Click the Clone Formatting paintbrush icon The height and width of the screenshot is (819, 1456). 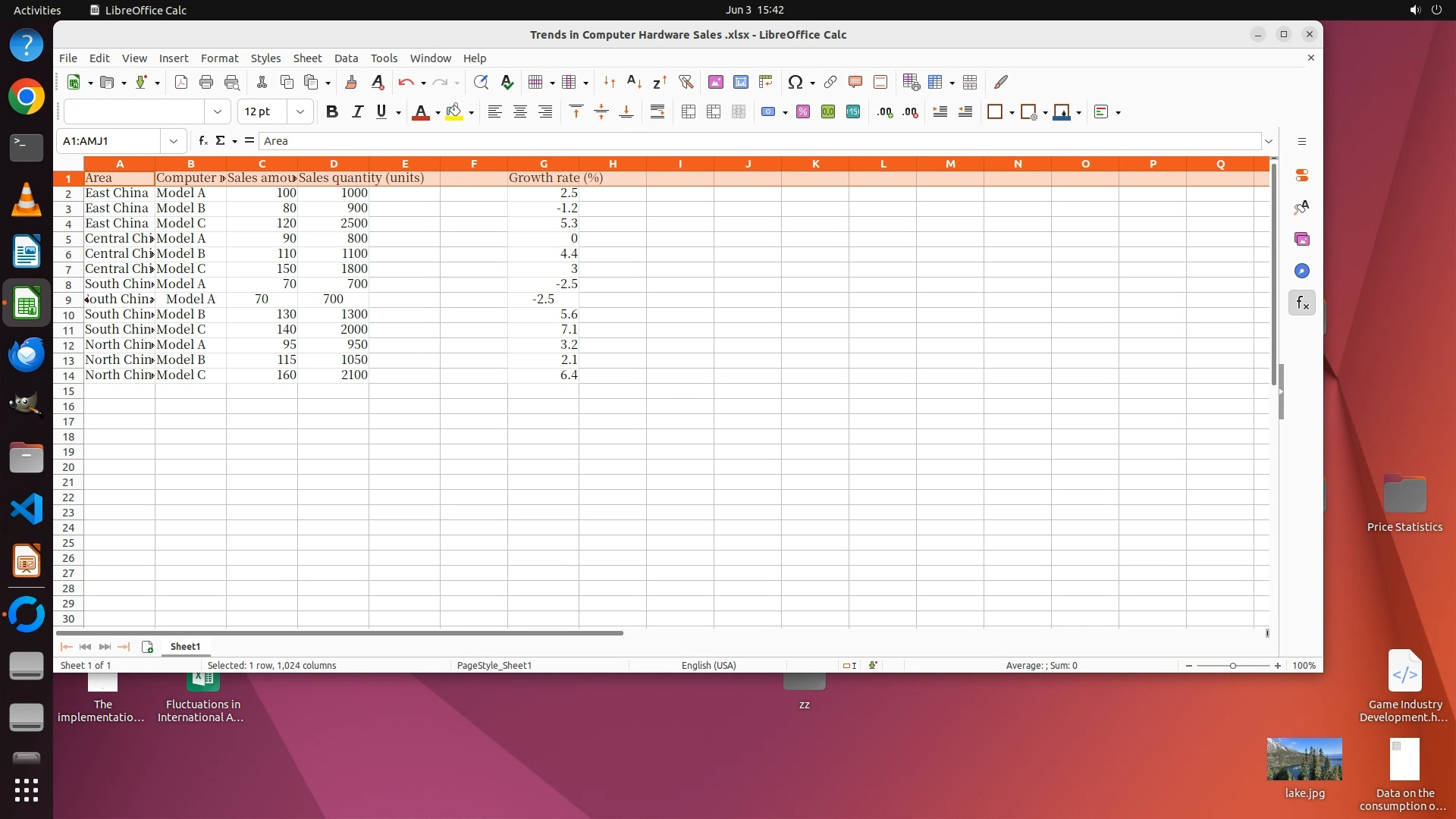[350, 82]
